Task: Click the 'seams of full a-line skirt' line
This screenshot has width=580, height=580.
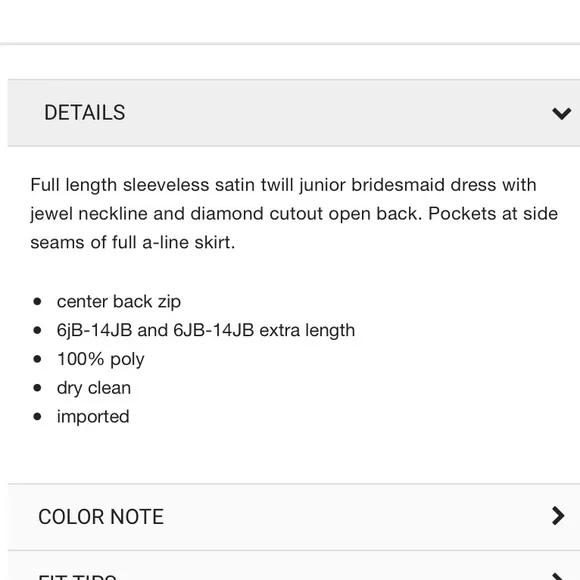Action: pyautogui.click(x=133, y=243)
